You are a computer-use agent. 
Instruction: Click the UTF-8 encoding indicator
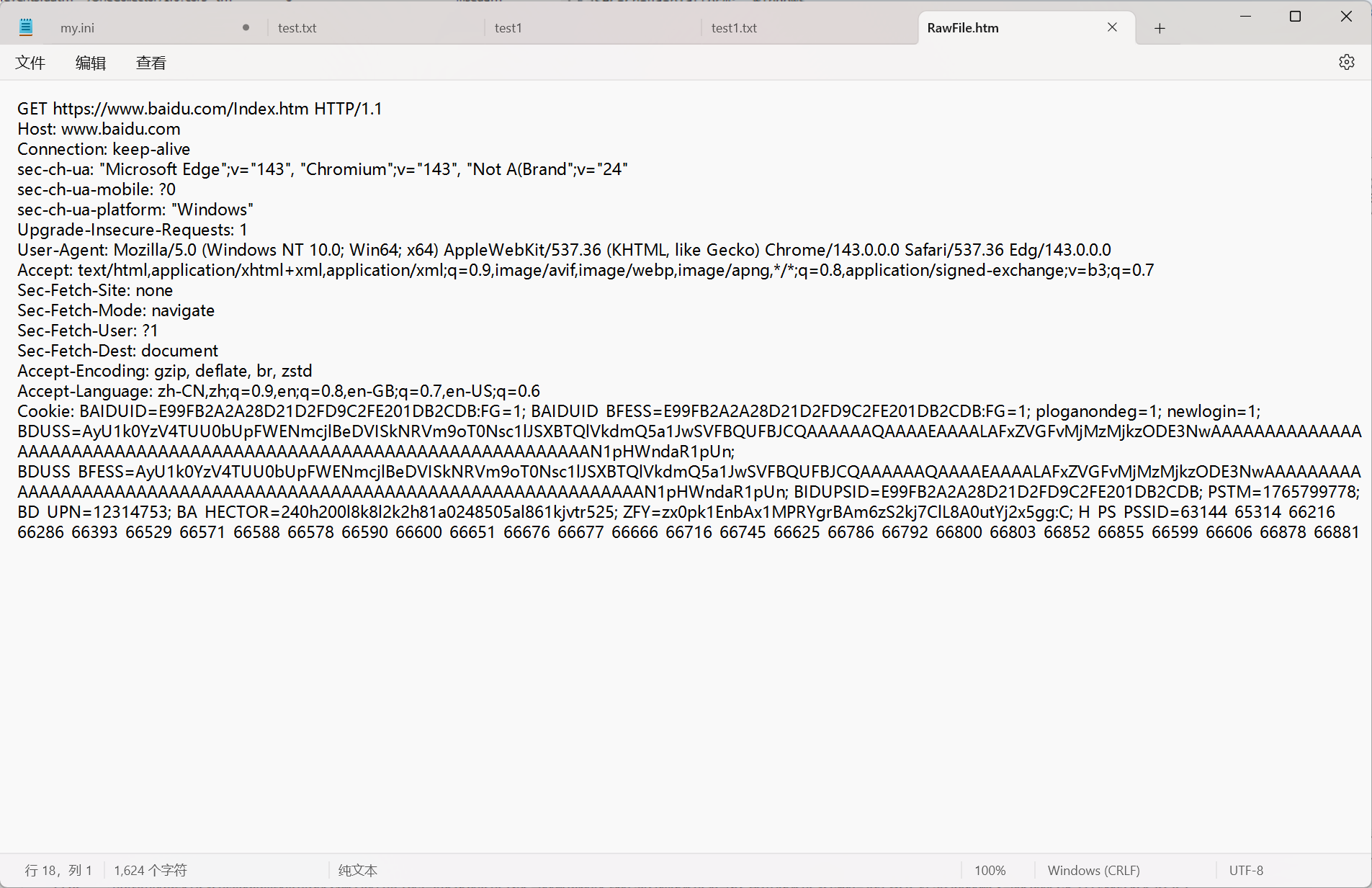(1246, 871)
